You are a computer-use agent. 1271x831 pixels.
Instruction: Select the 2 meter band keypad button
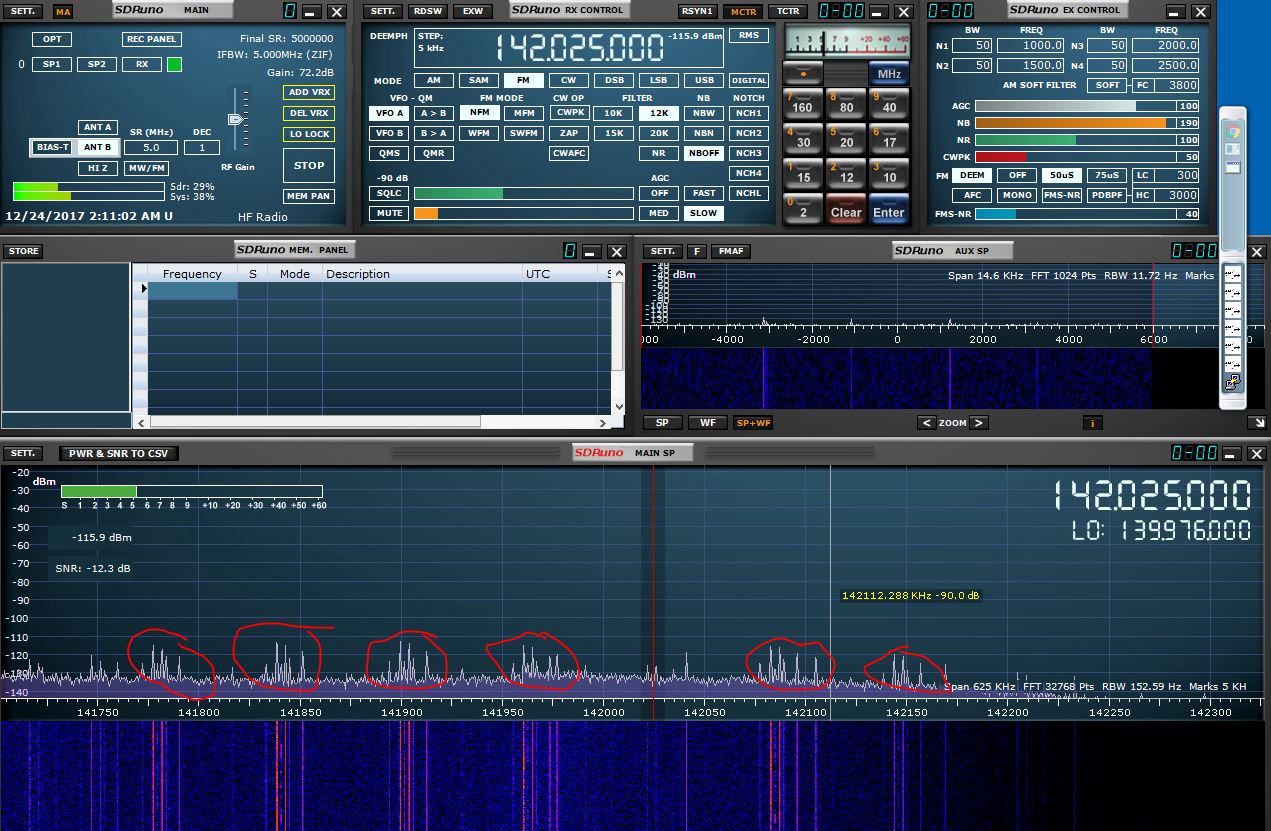pyautogui.click(x=802, y=208)
